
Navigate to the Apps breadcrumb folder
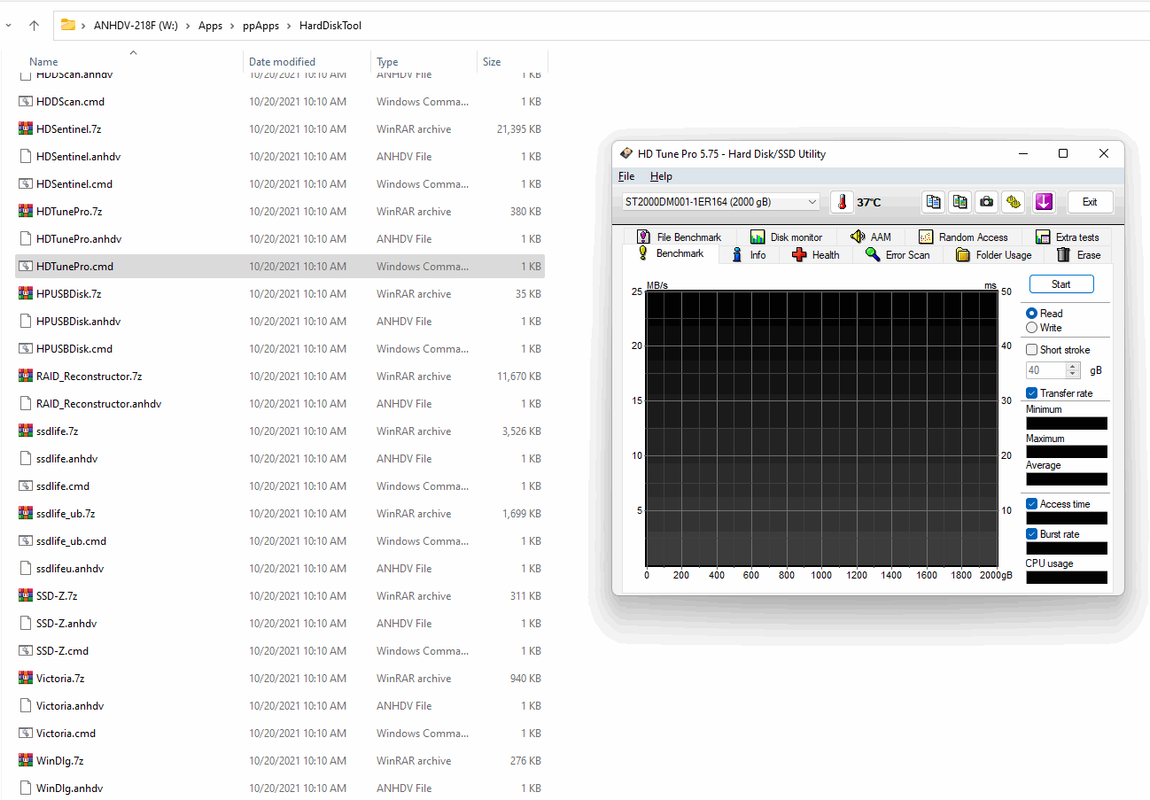click(210, 26)
